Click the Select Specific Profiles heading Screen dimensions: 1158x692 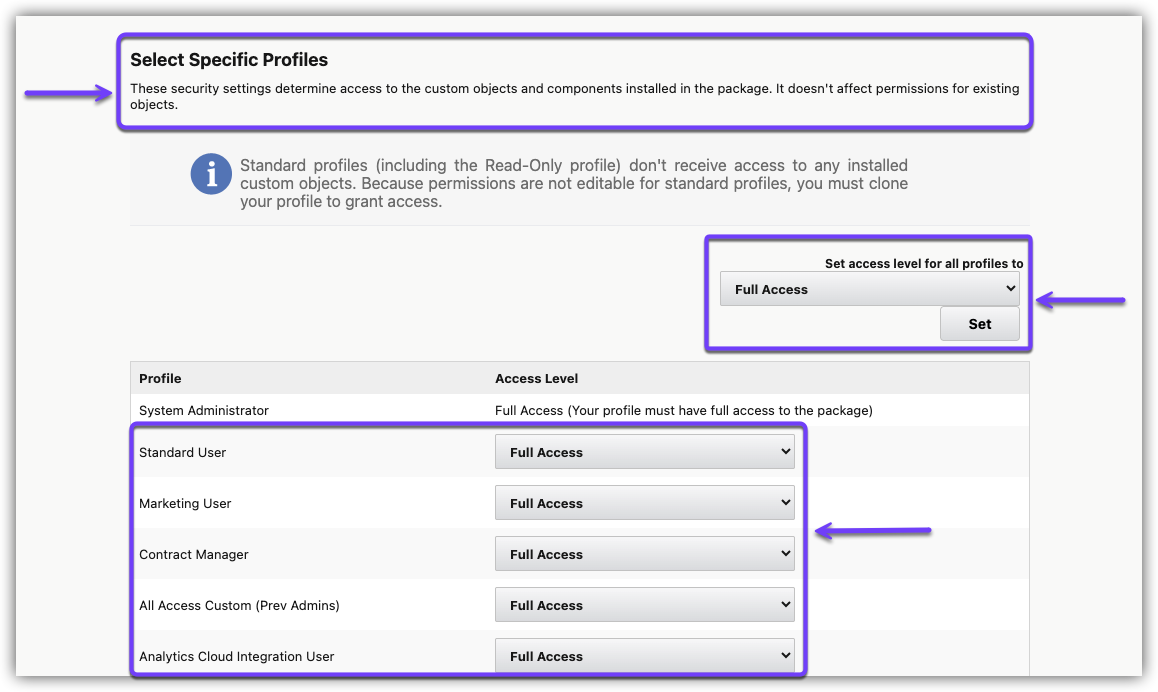coord(229,60)
